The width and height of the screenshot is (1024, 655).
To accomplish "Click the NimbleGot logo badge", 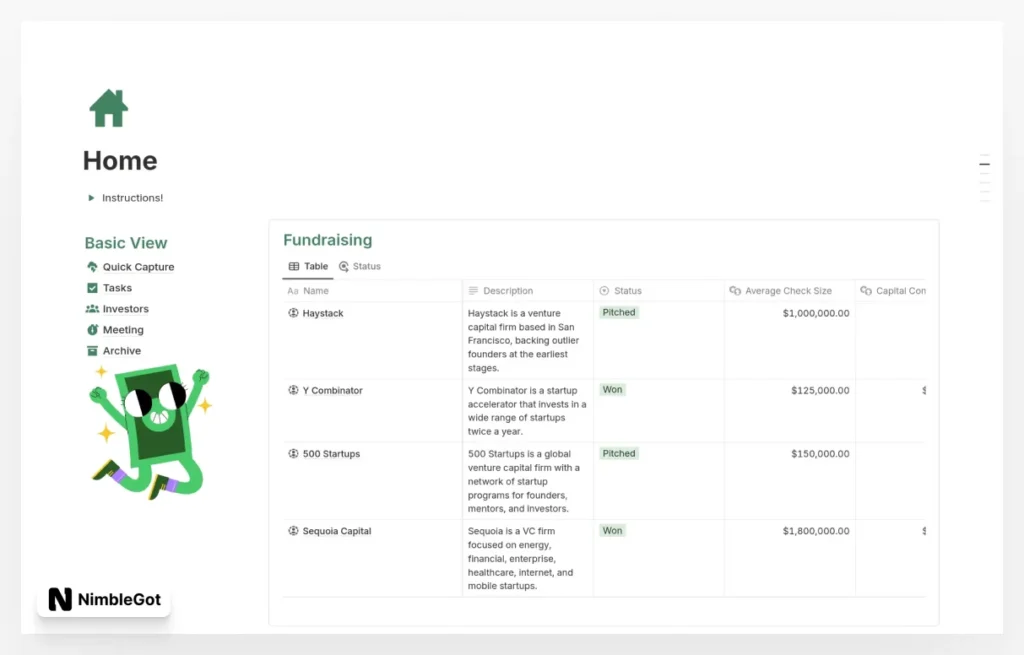I will (102, 599).
